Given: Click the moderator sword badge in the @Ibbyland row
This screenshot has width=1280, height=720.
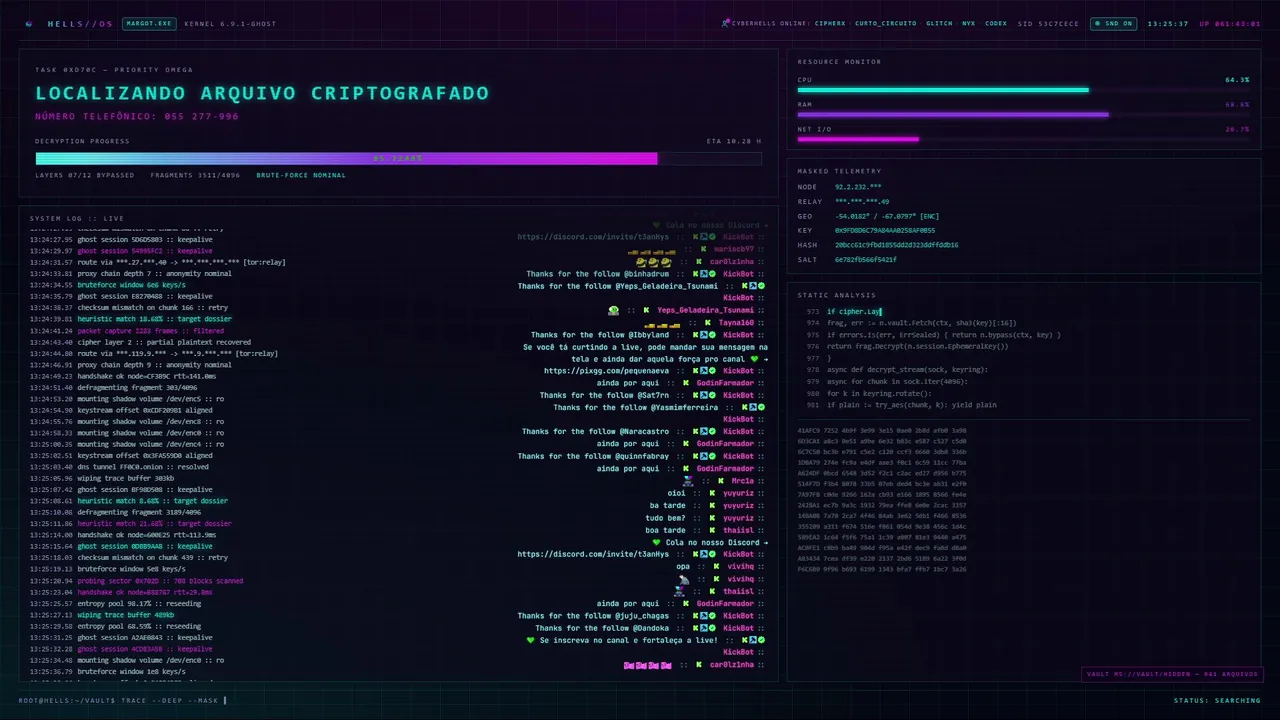Looking at the screenshot, I should [x=704, y=335].
